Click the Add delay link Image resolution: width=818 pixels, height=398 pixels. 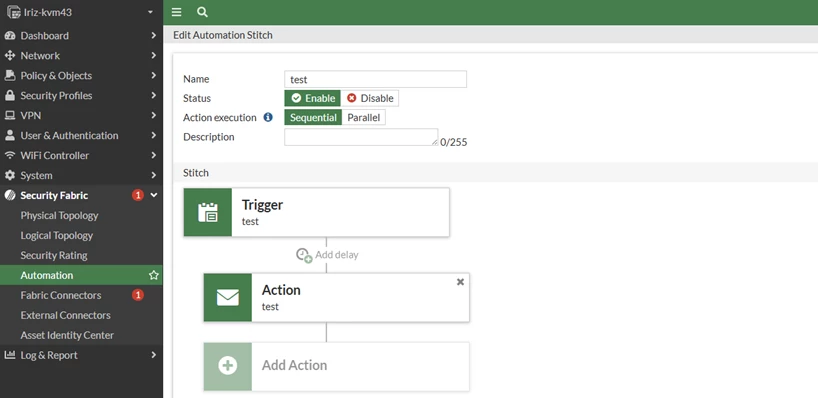click(x=336, y=255)
